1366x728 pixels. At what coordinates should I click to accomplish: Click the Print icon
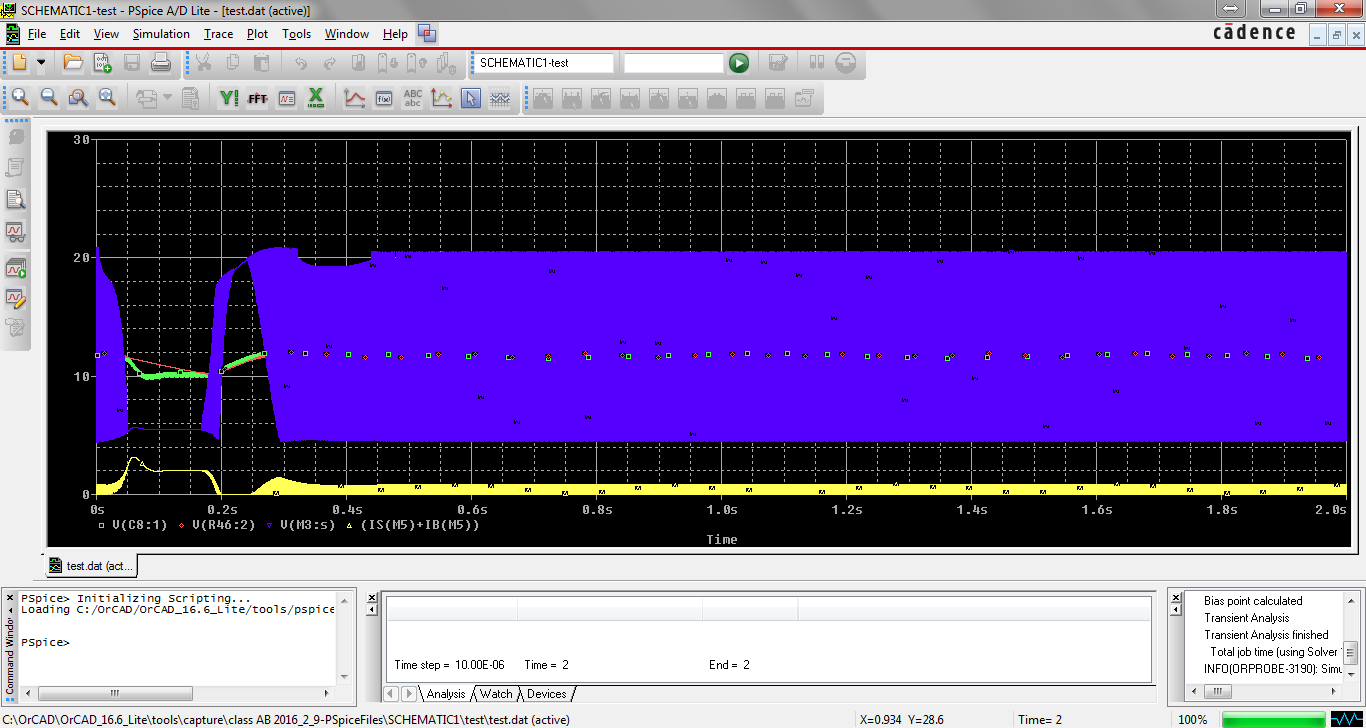coord(161,63)
